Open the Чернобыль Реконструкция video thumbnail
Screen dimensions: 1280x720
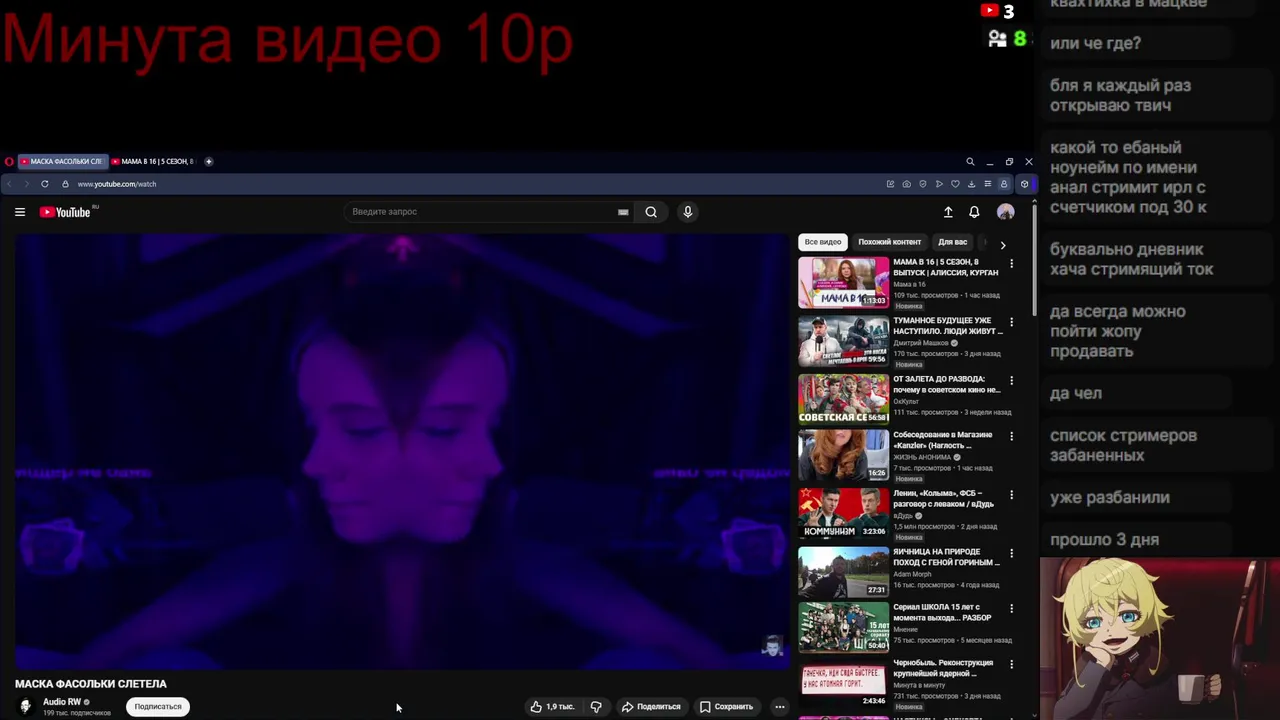[843, 682]
